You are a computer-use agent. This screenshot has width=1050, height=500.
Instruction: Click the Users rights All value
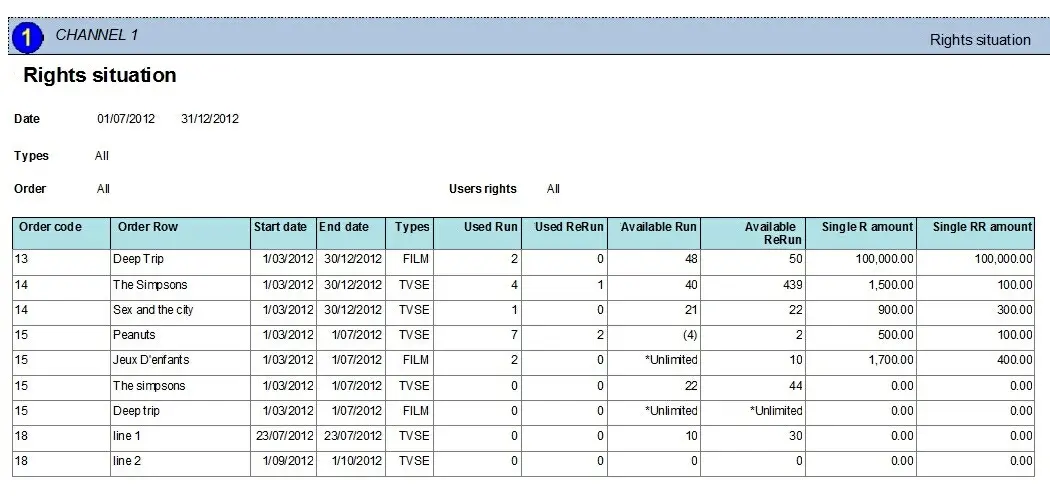click(553, 189)
